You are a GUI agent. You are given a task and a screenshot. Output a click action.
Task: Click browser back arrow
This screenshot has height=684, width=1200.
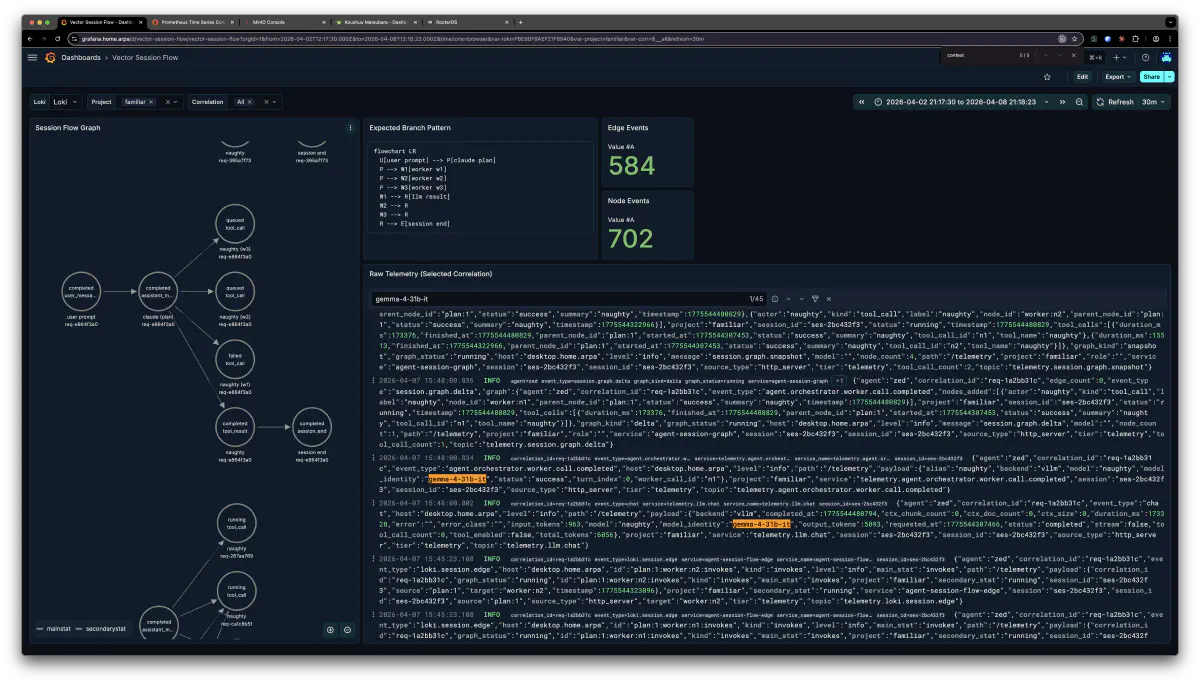pyautogui.click(x=31, y=38)
